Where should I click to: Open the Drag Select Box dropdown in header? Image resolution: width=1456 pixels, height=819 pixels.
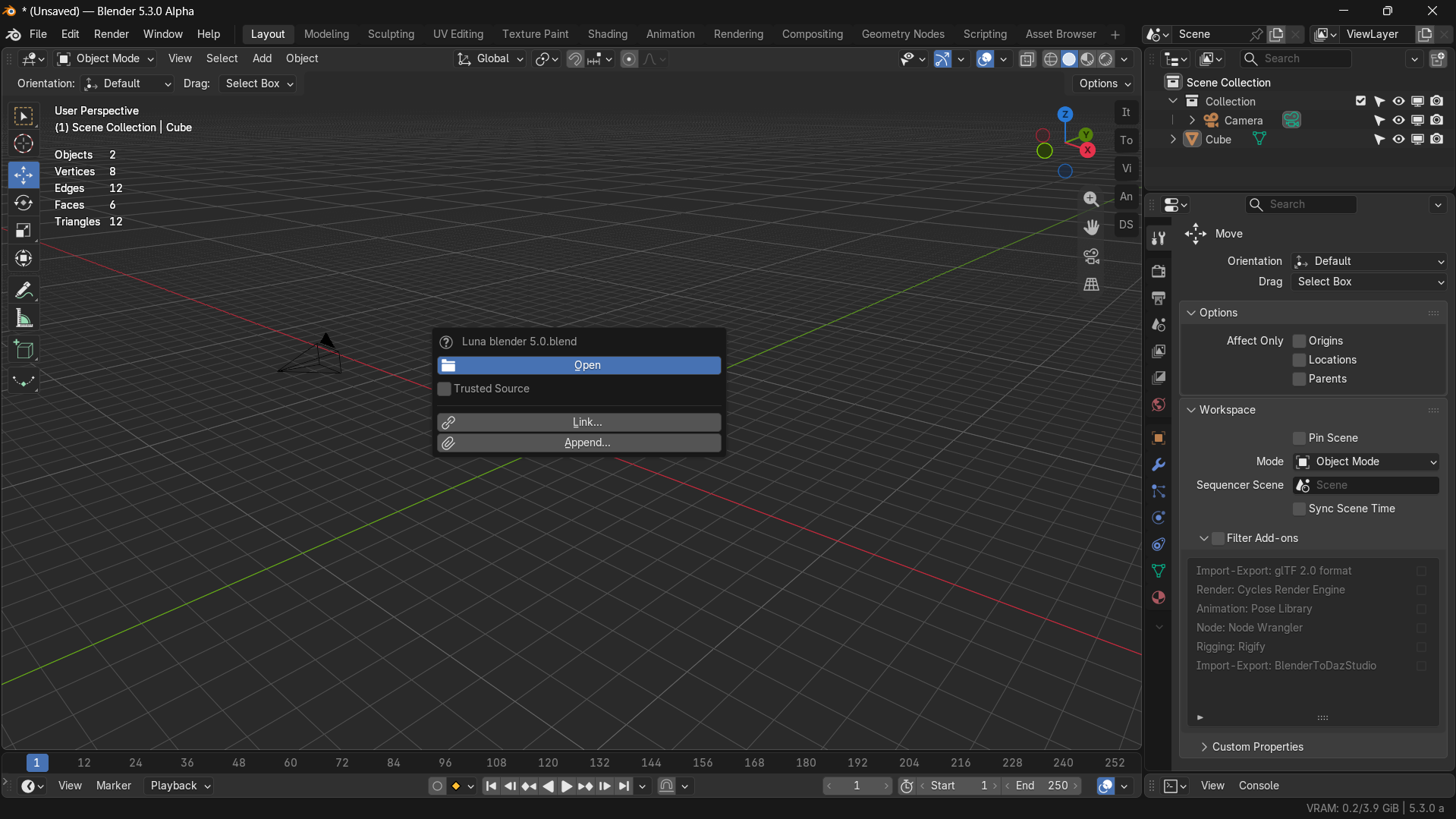point(258,83)
